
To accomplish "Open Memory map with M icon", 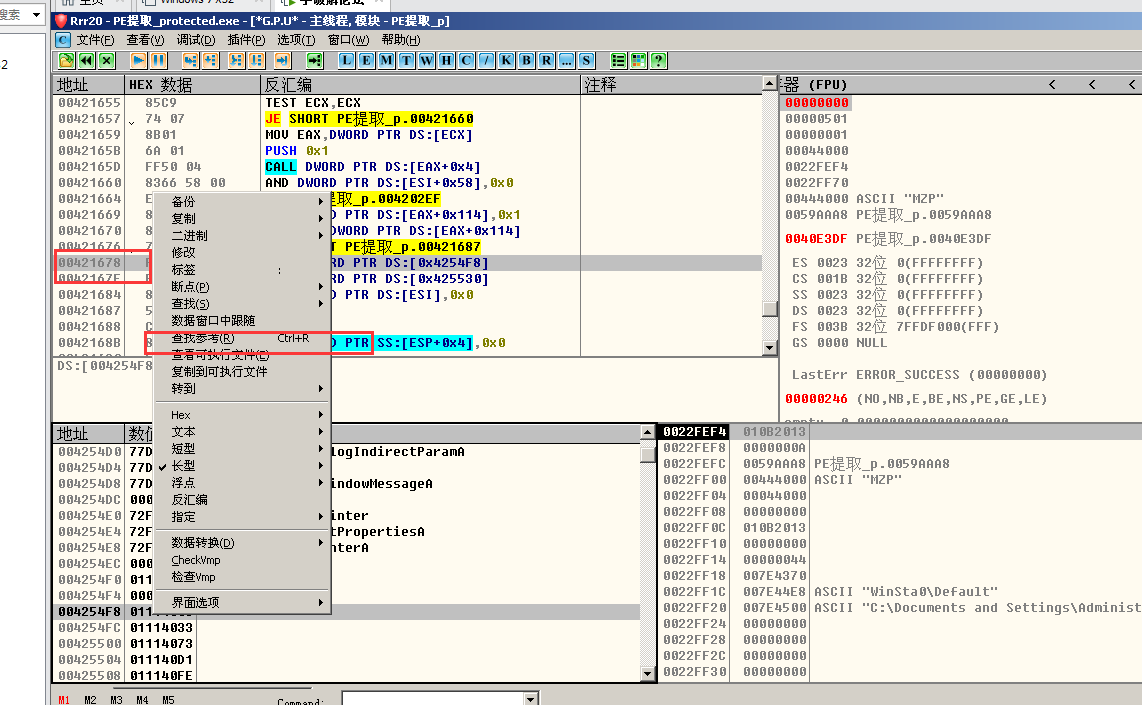I will (x=386, y=60).
